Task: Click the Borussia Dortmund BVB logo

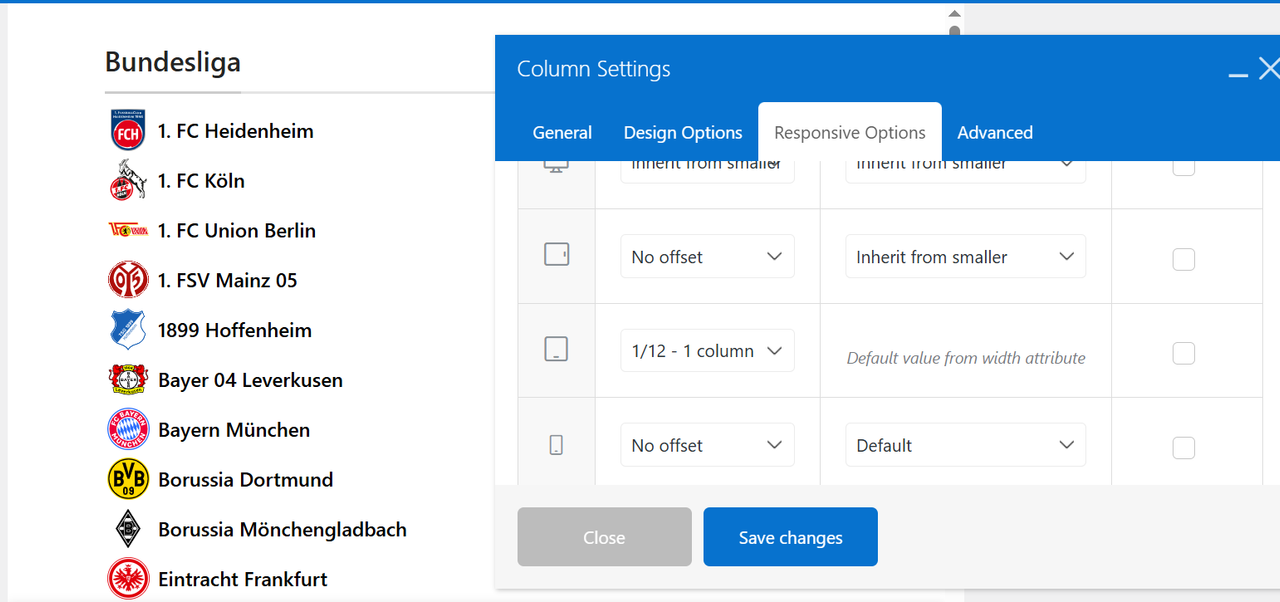Action: [x=128, y=480]
